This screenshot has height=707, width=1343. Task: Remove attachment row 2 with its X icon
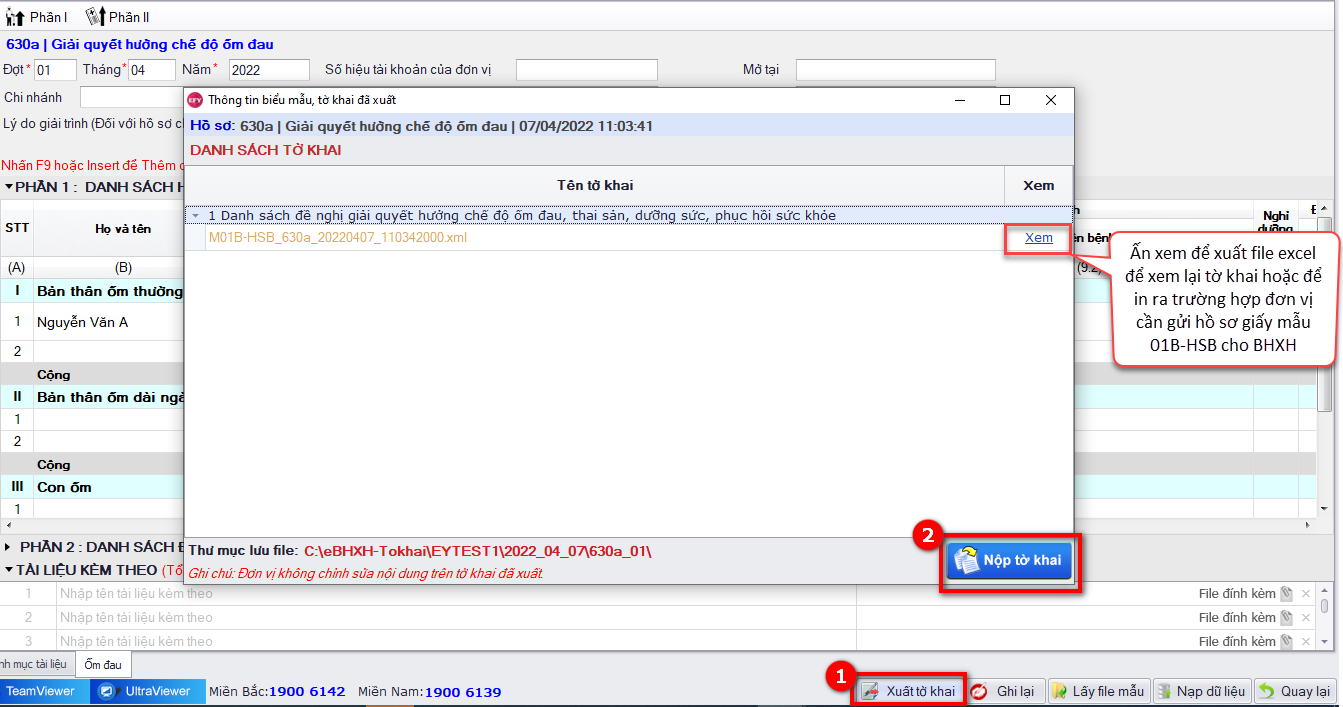point(1305,618)
